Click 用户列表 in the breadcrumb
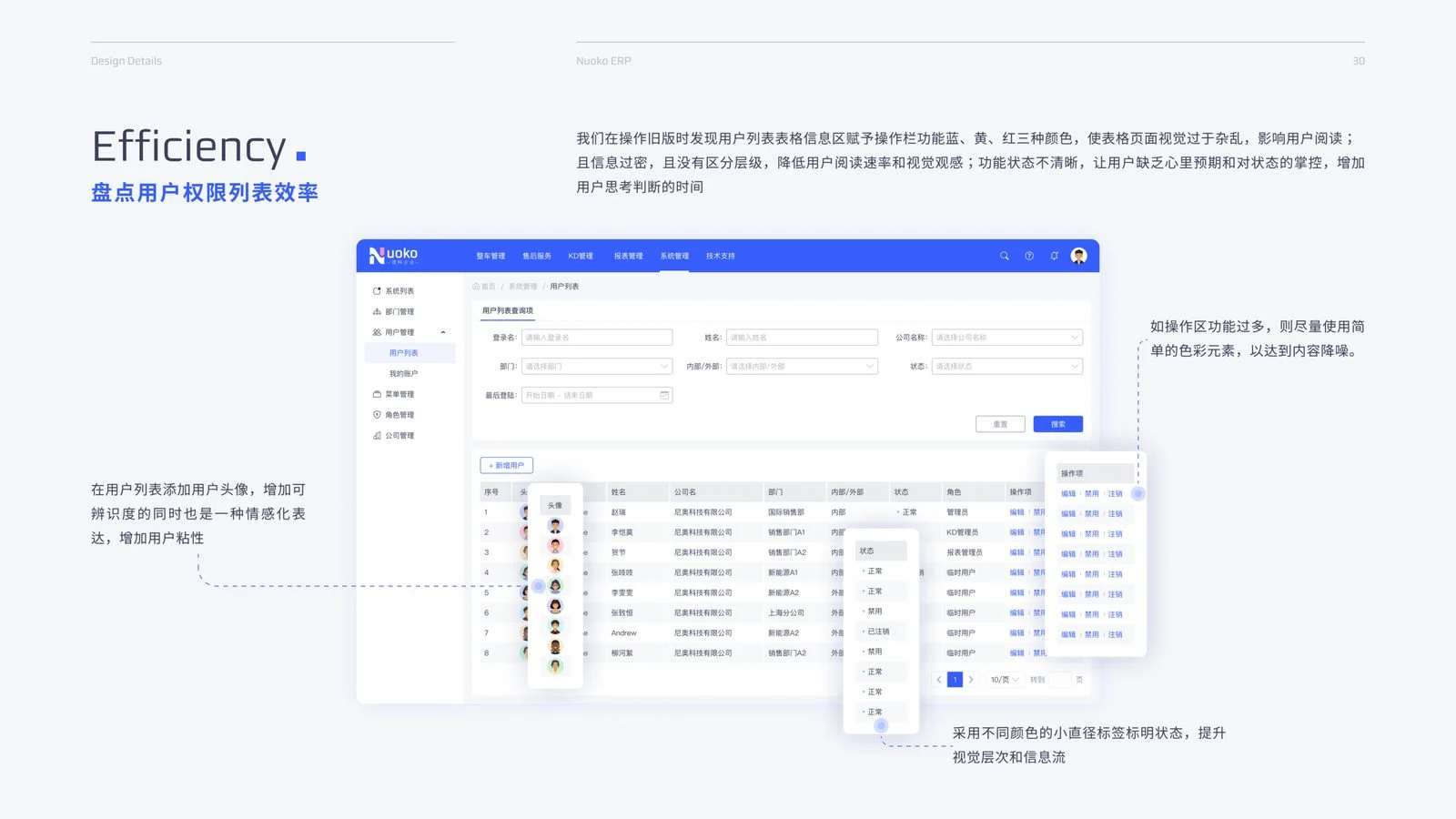 (x=564, y=287)
